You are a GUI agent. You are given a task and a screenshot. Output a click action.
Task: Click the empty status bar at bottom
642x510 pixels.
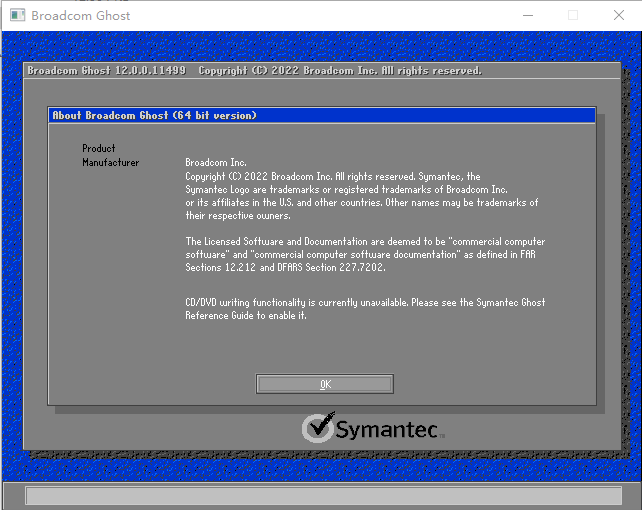click(x=323, y=496)
